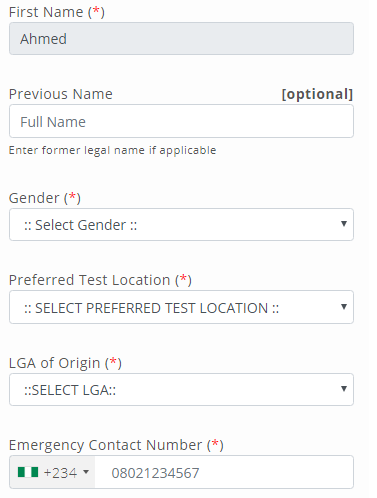This screenshot has height=498, width=377.
Task: Click the Nigeria flag icon
Action: click(28, 472)
